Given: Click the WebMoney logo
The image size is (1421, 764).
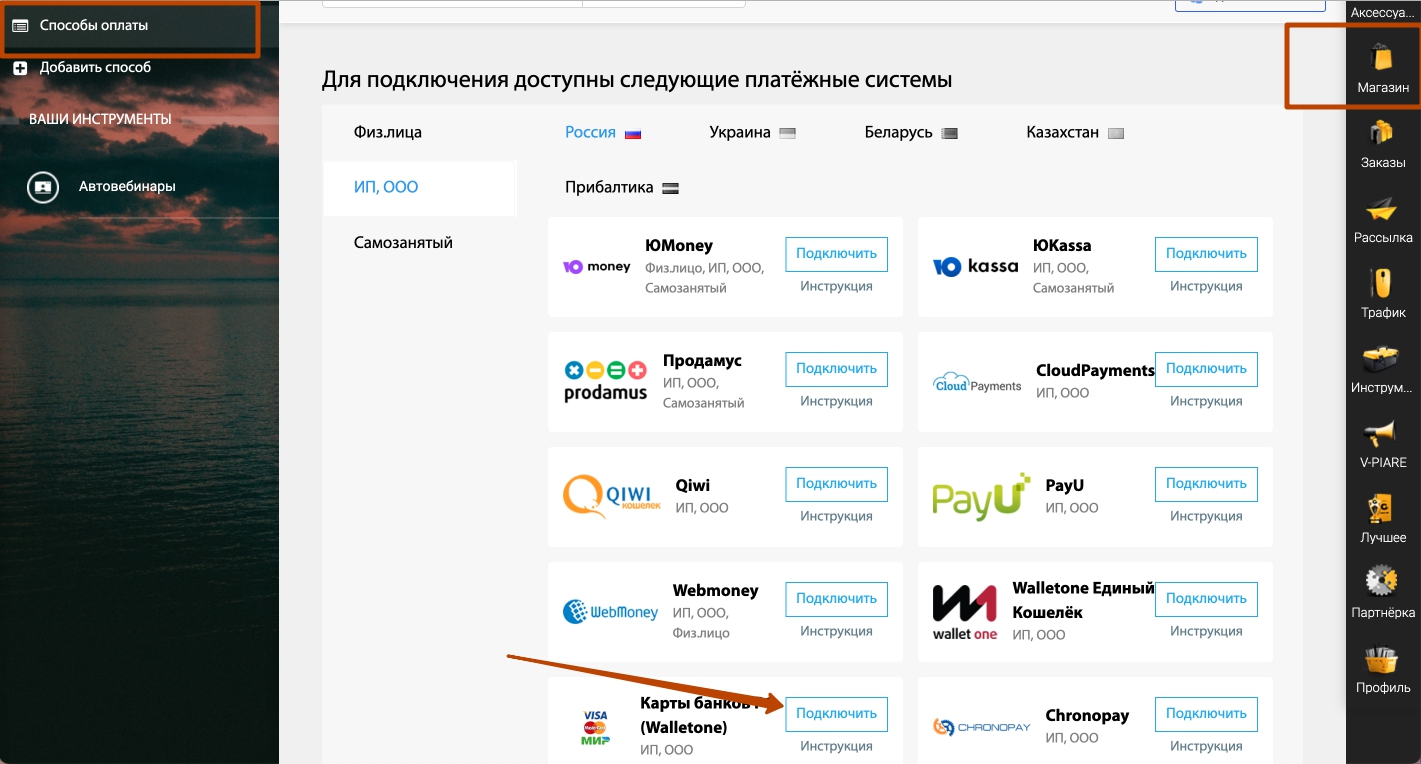Looking at the screenshot, I should click(610, 612).
